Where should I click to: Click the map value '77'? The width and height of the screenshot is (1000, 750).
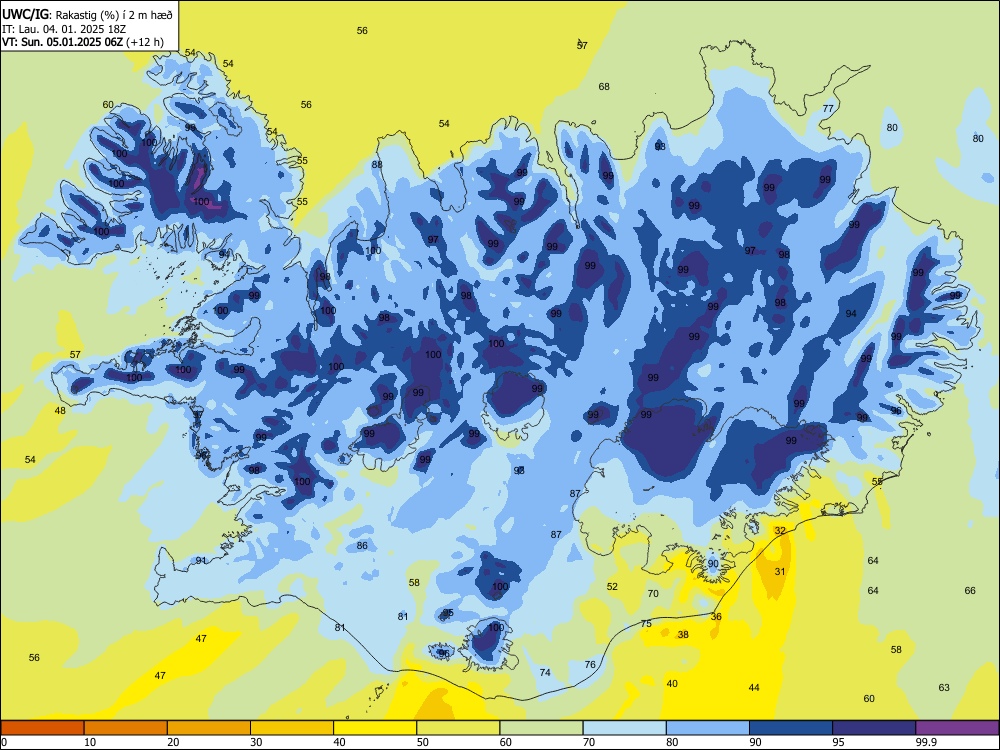(828, 108)
